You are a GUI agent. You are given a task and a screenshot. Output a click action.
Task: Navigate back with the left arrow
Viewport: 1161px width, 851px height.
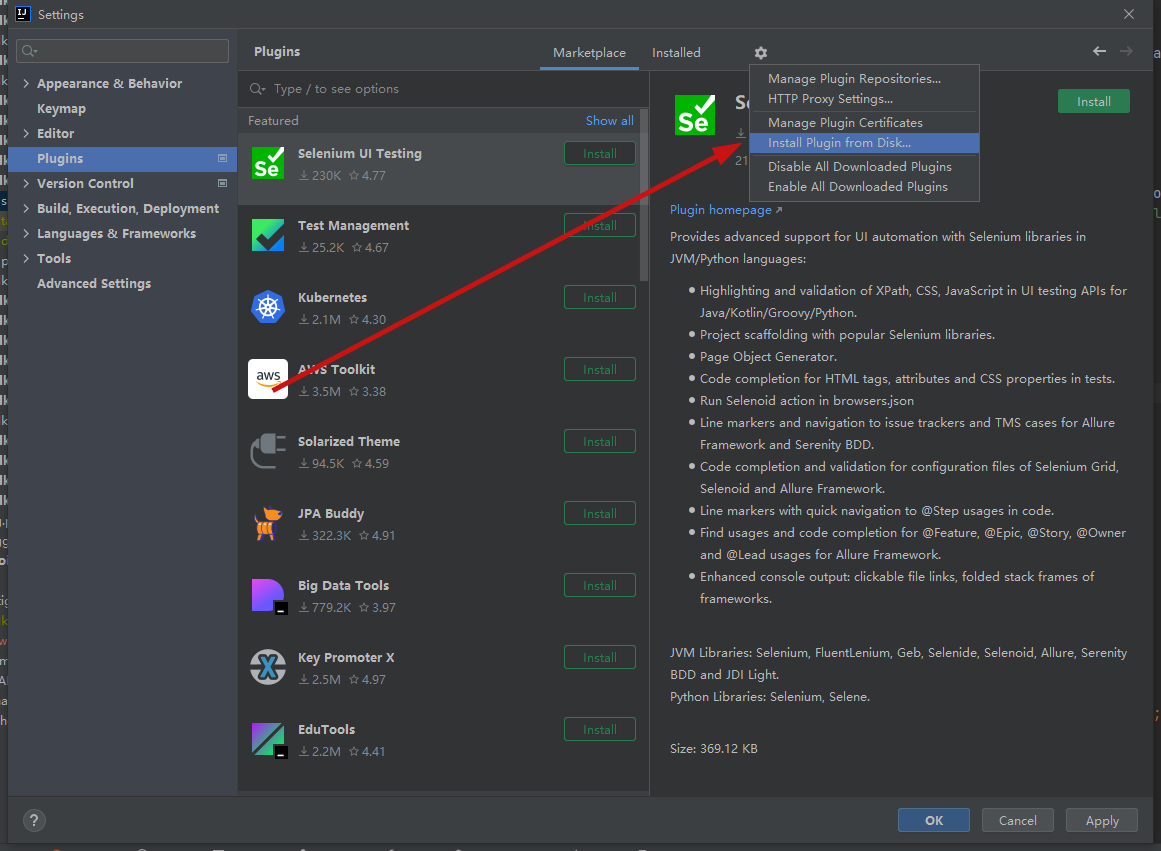(1099, 51)
